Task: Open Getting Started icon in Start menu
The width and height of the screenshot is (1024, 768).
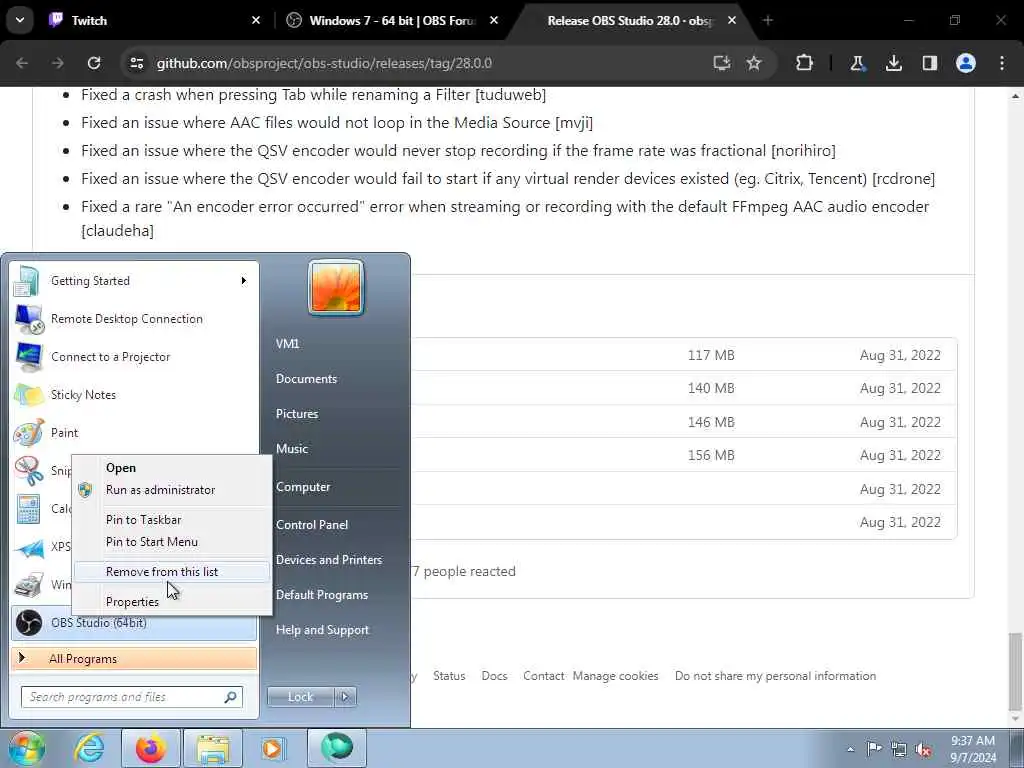Action: (27, 281)
